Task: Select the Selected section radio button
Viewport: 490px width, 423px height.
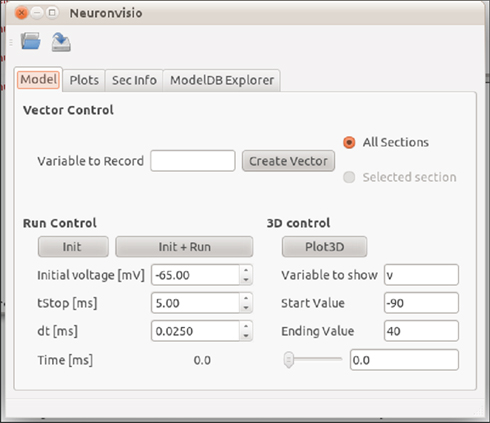Action: pyautogui.click(x=349, y=177)
